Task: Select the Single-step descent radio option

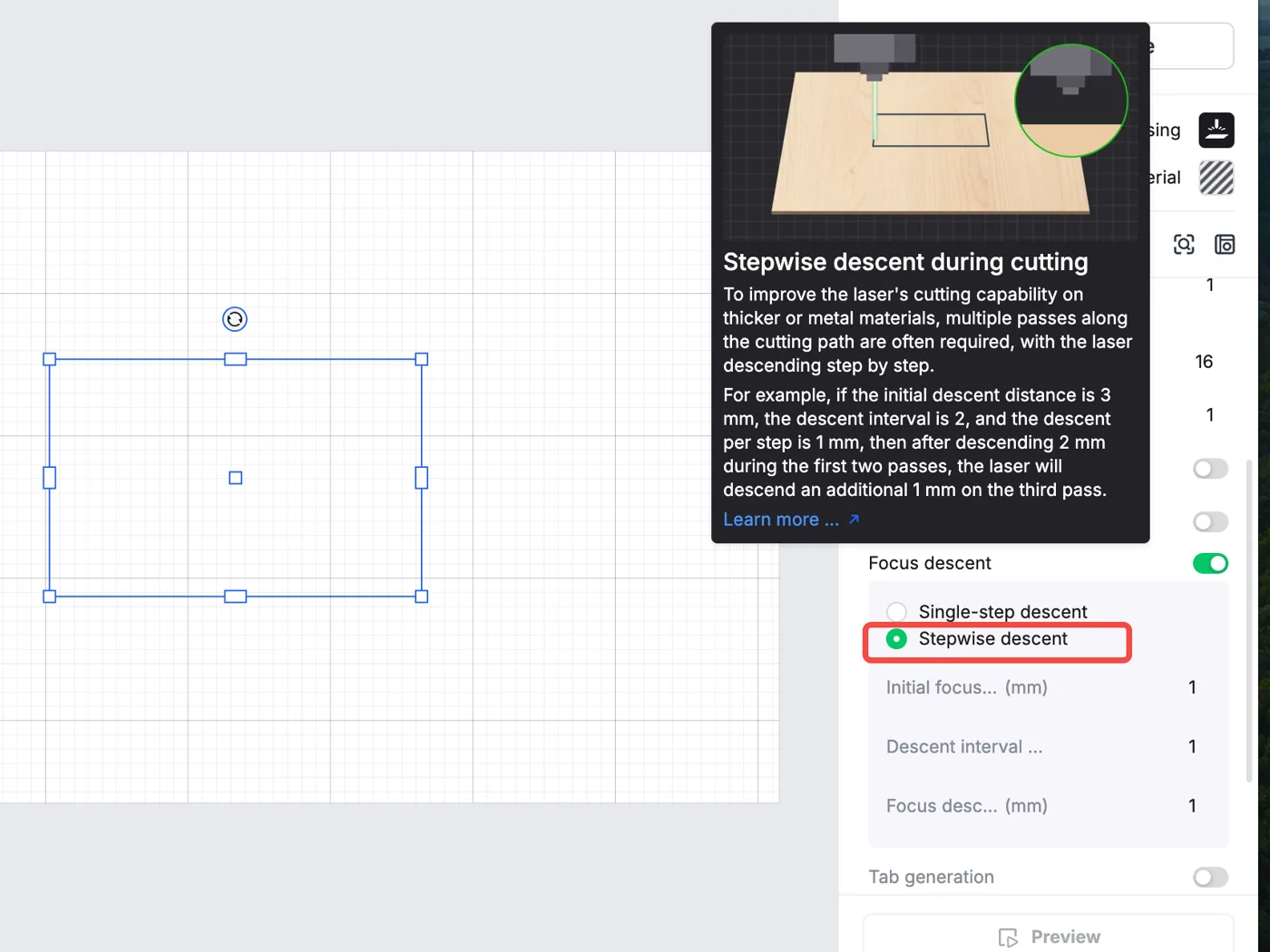Action: 896,612
